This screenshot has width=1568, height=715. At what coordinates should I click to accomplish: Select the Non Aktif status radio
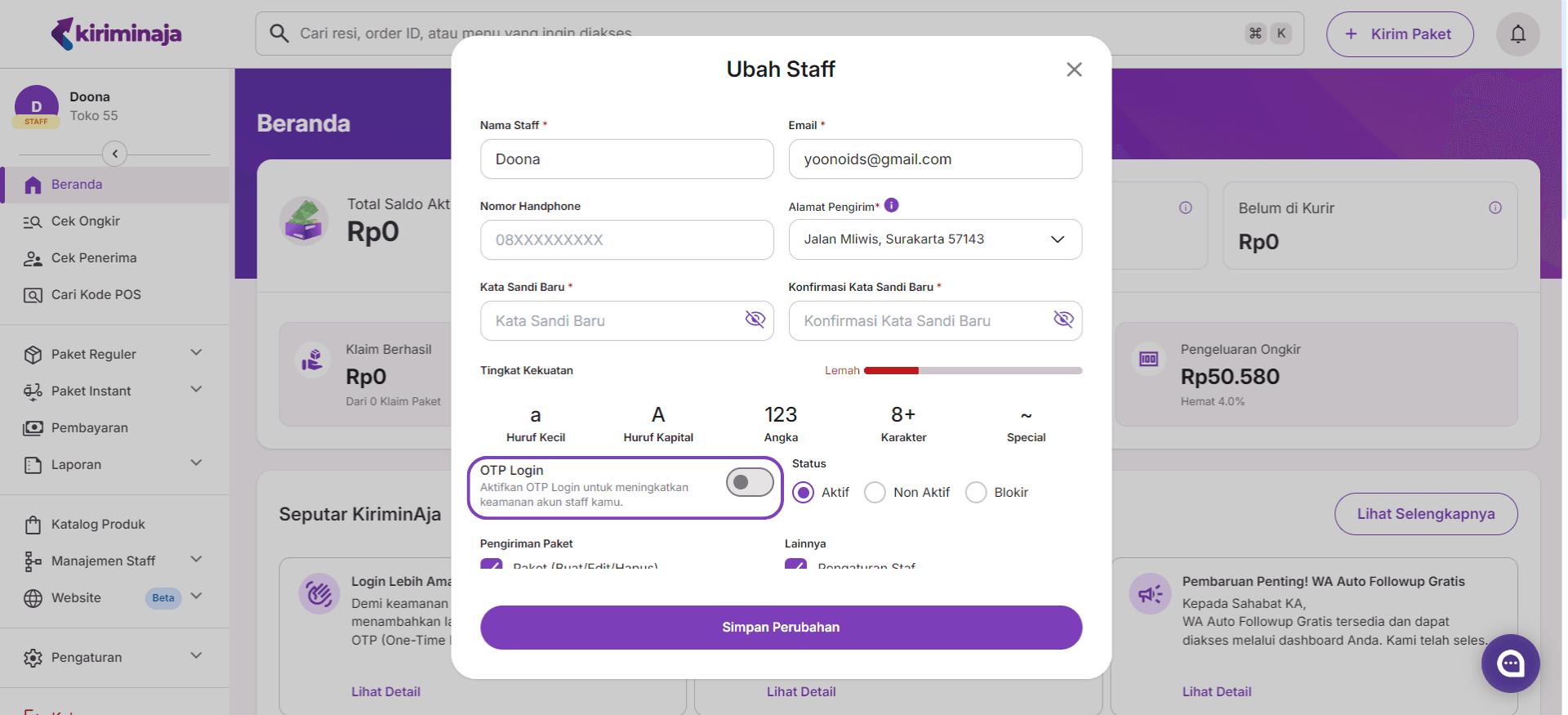875,493
